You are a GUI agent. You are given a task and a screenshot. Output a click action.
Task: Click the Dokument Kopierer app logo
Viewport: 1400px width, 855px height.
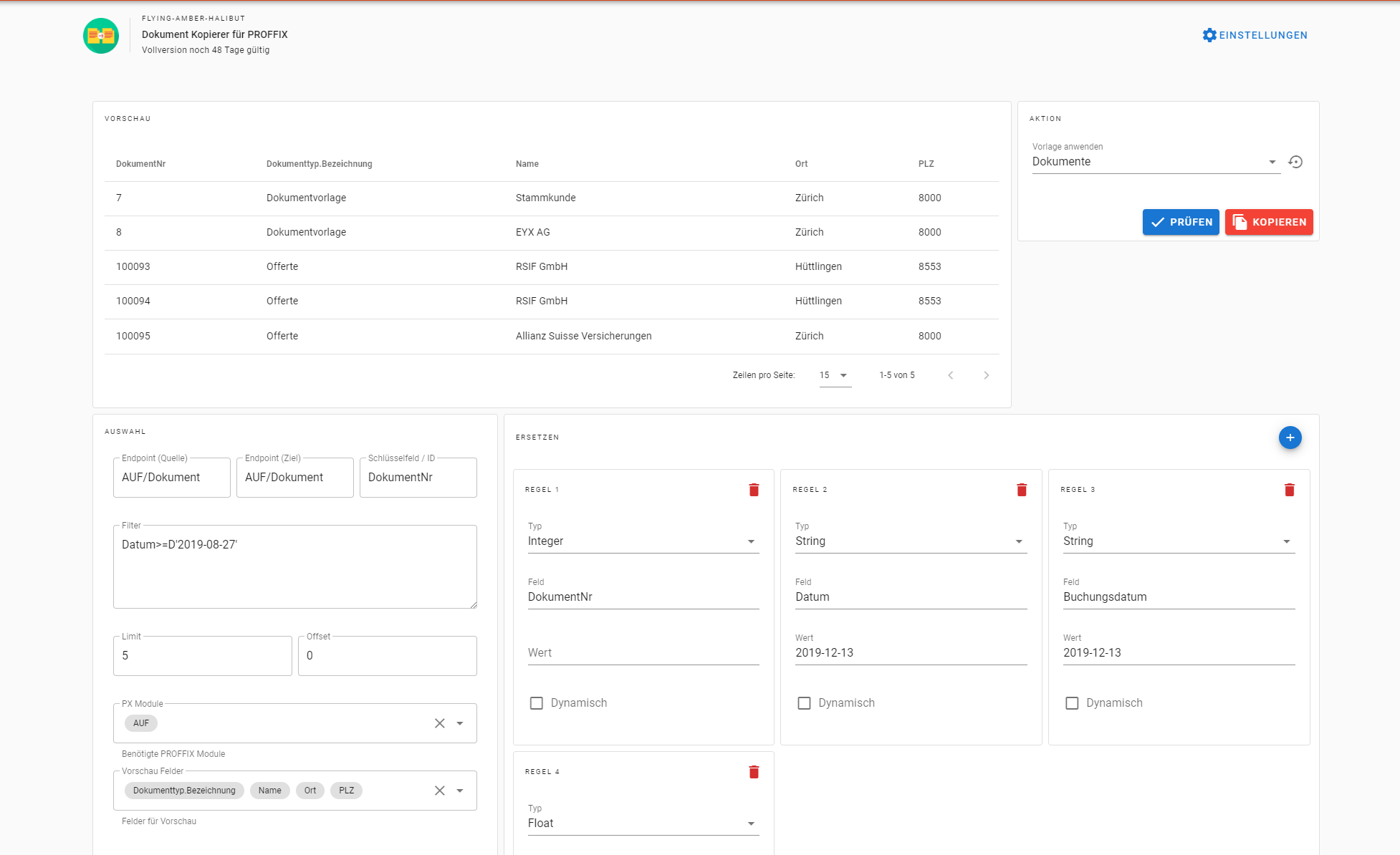[x=101, y=35]
